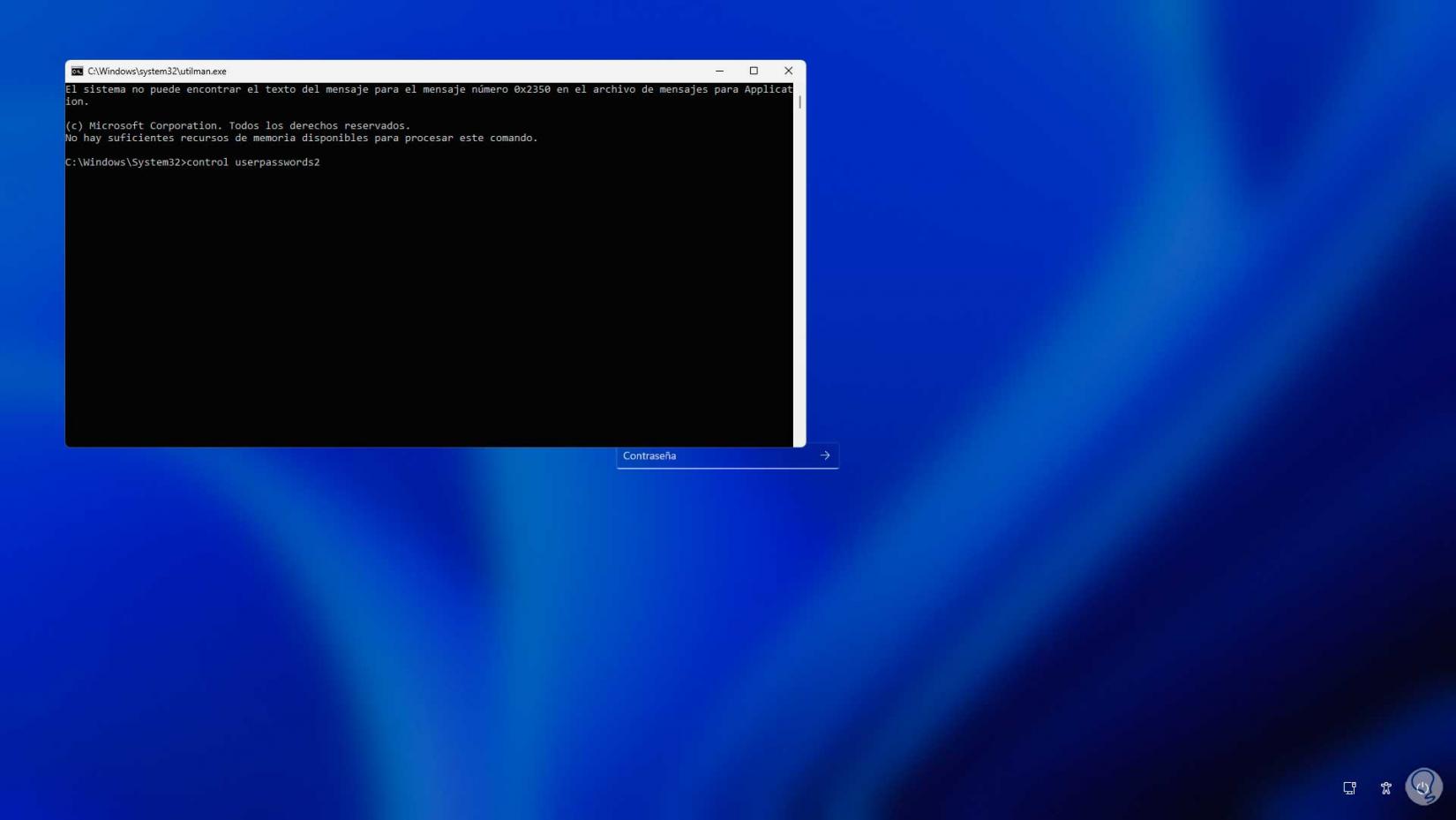The height and width of the screenshot is (820, 1456).
Task: Select the C:\Windows\system32\utilman.exe title bar text
Action: [x=157, y=71]
